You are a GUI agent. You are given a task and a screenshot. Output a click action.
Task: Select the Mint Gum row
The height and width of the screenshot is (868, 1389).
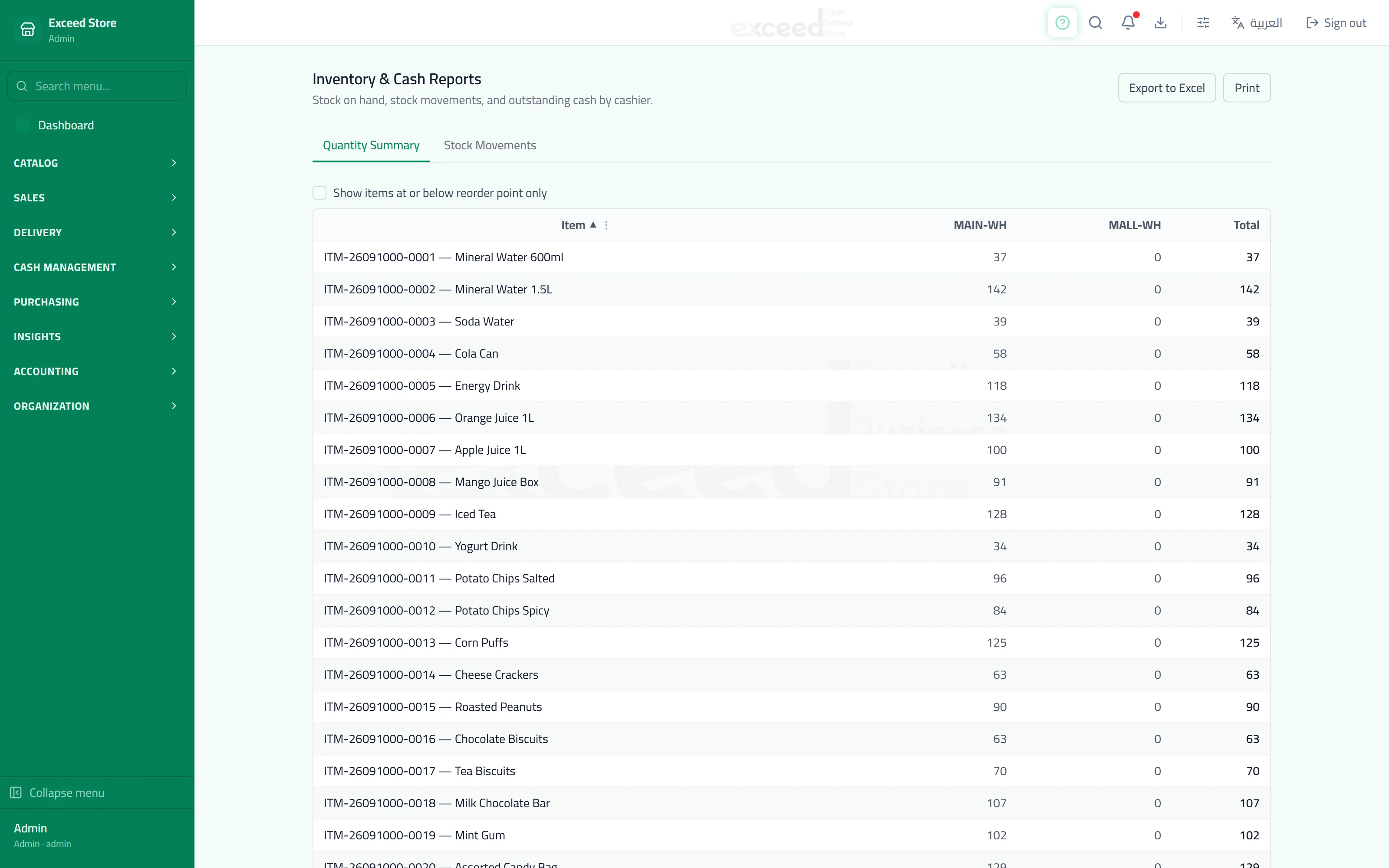coord(791,836)
